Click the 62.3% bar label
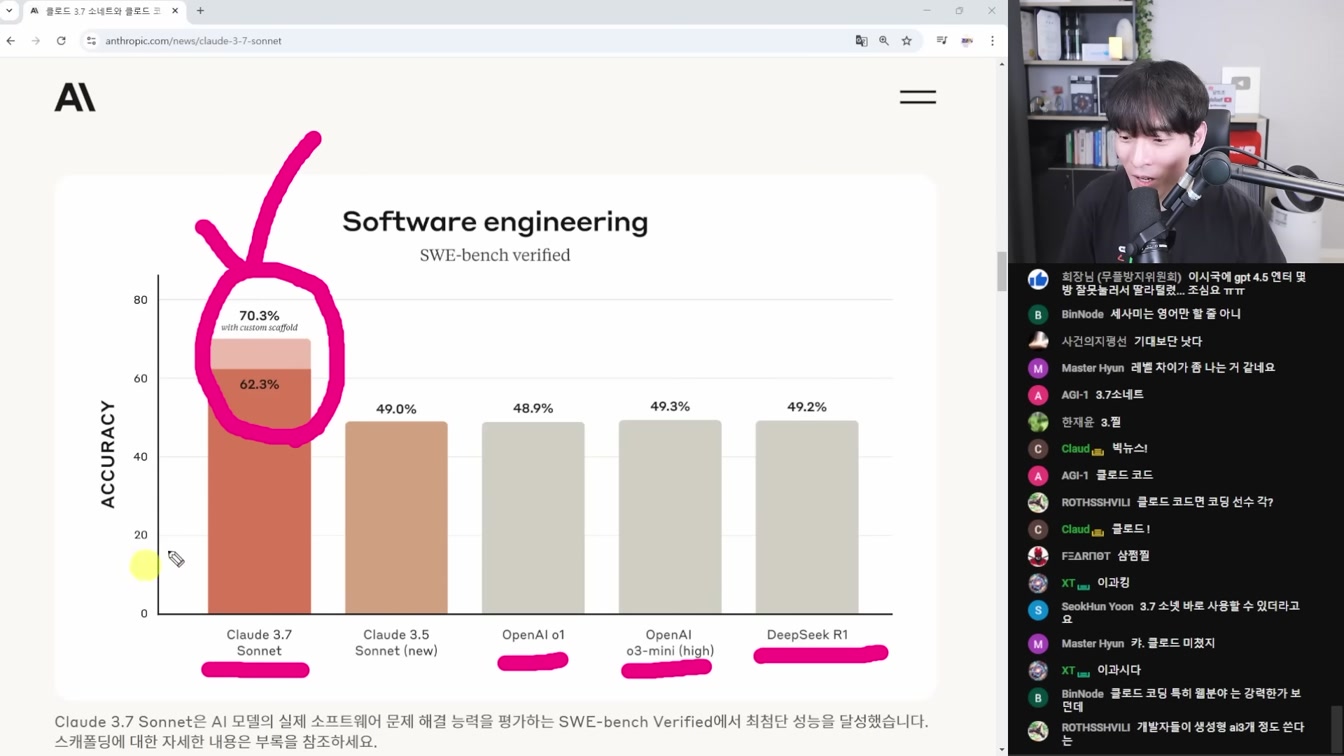The width and height of the screenshot is (1344, 756). pos(259,384)
